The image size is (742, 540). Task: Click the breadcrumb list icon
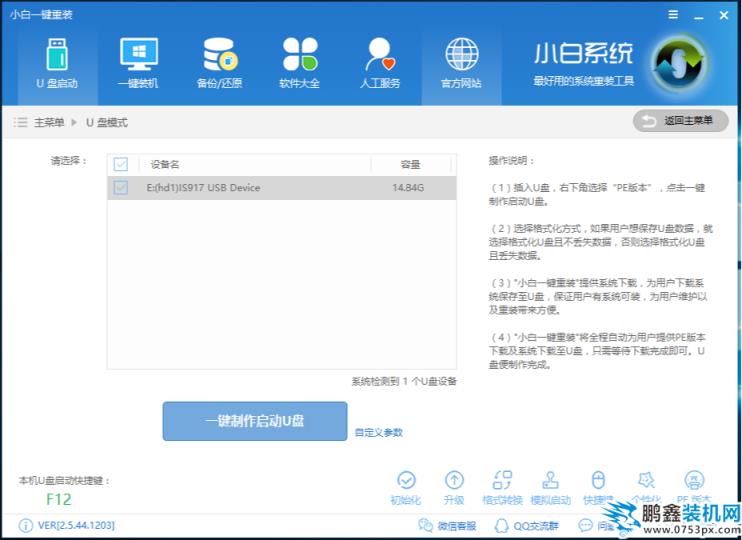click(20, 123)
